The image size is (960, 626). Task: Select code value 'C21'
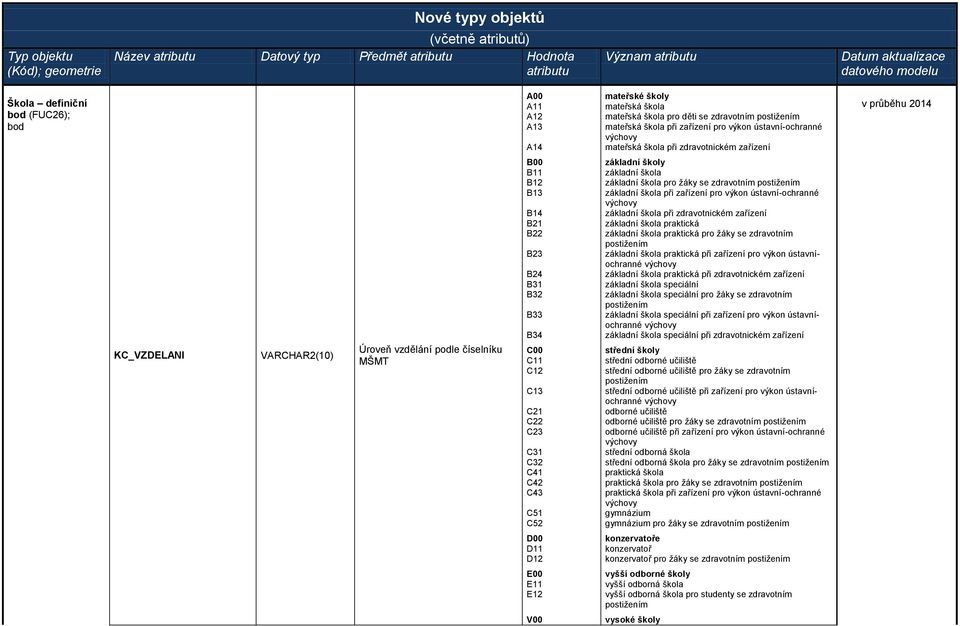[x=534, y=412]
